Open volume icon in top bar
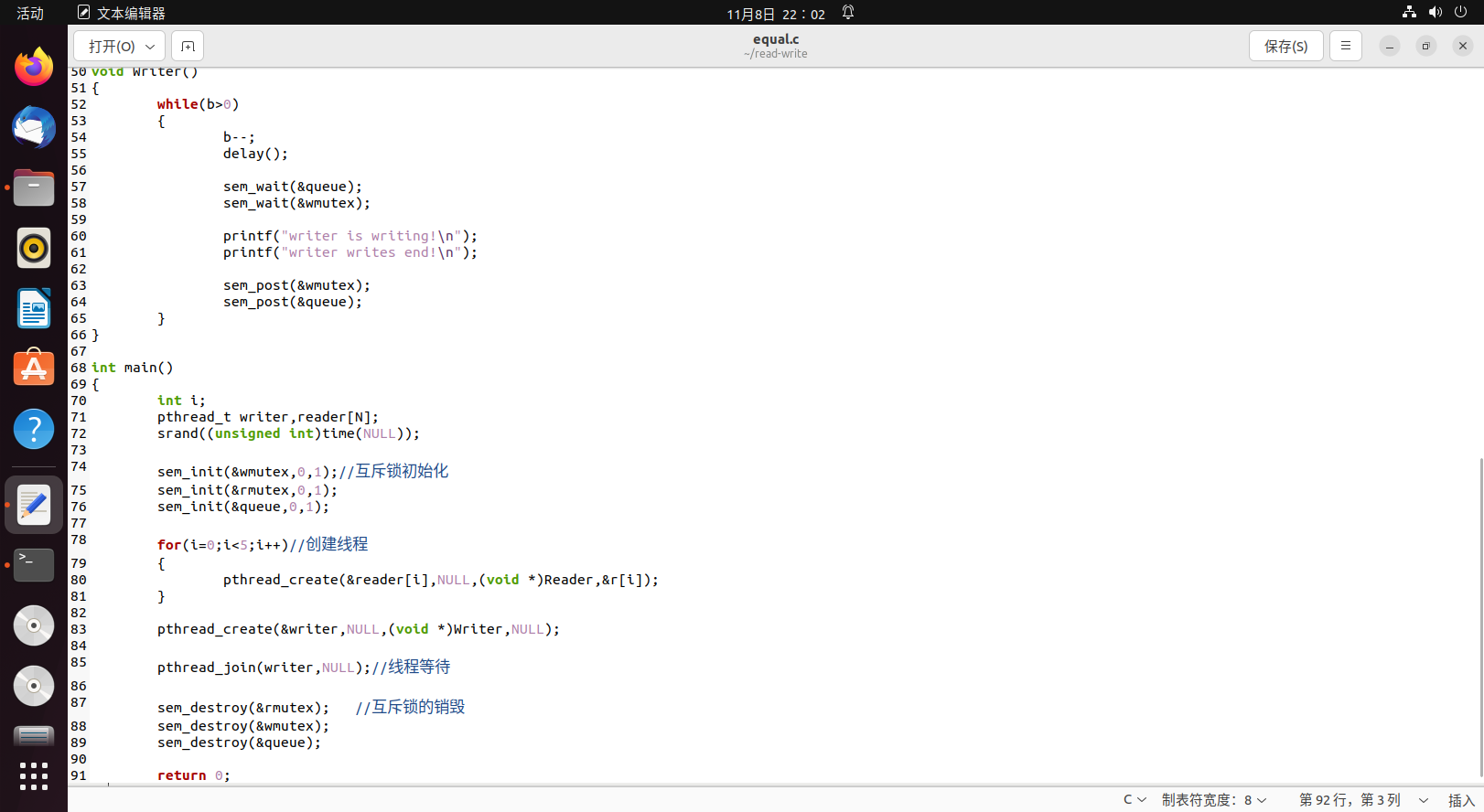Screen dimensions: 1484x812 pyautogui.click(x=1435, y=13)
